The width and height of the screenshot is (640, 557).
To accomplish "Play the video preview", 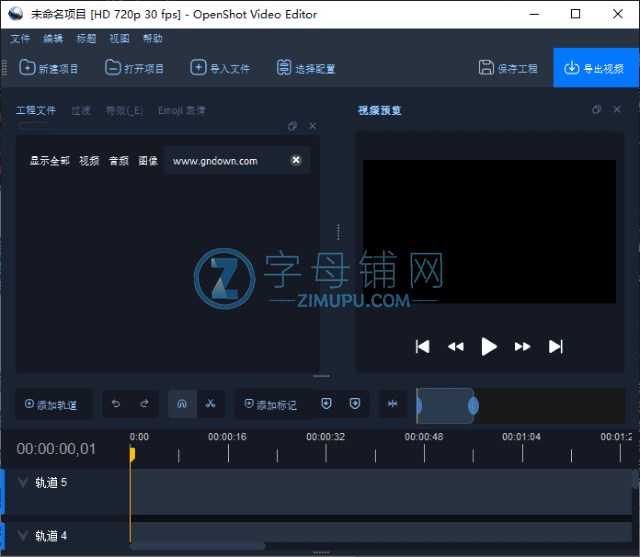I will [489, 347].
